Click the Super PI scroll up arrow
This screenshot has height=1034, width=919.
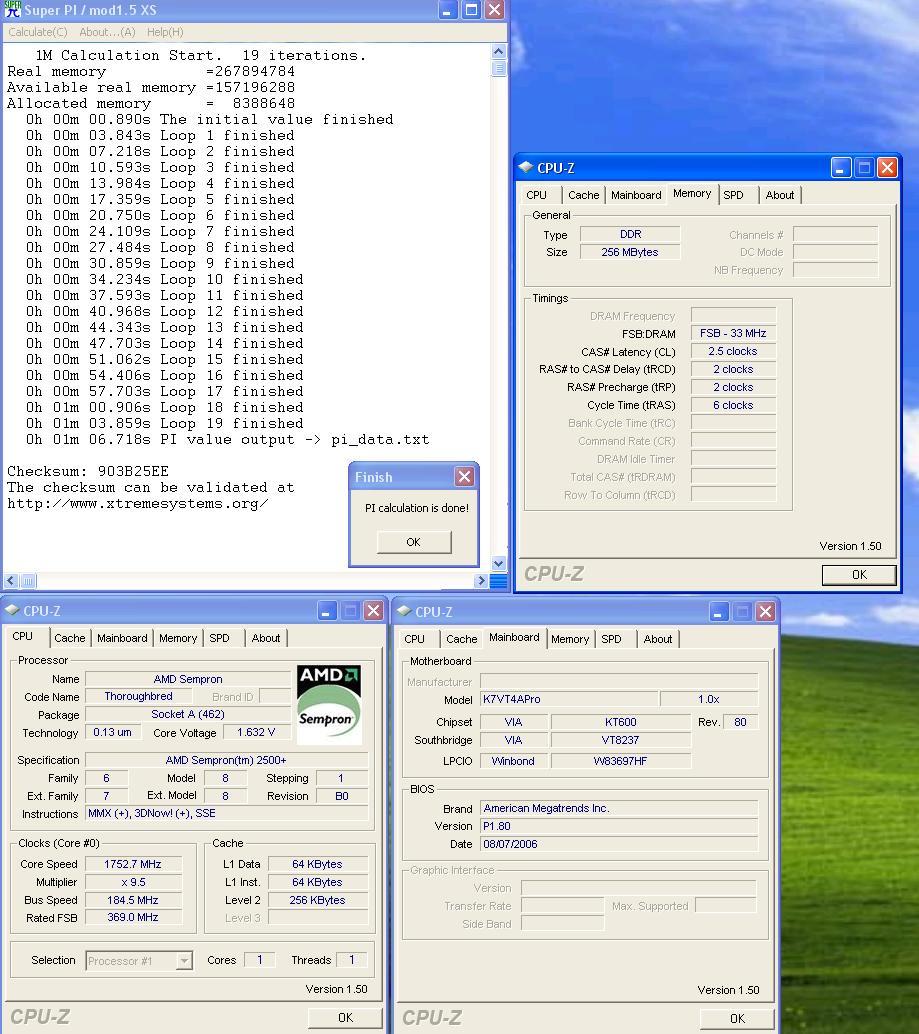point(499,51)
